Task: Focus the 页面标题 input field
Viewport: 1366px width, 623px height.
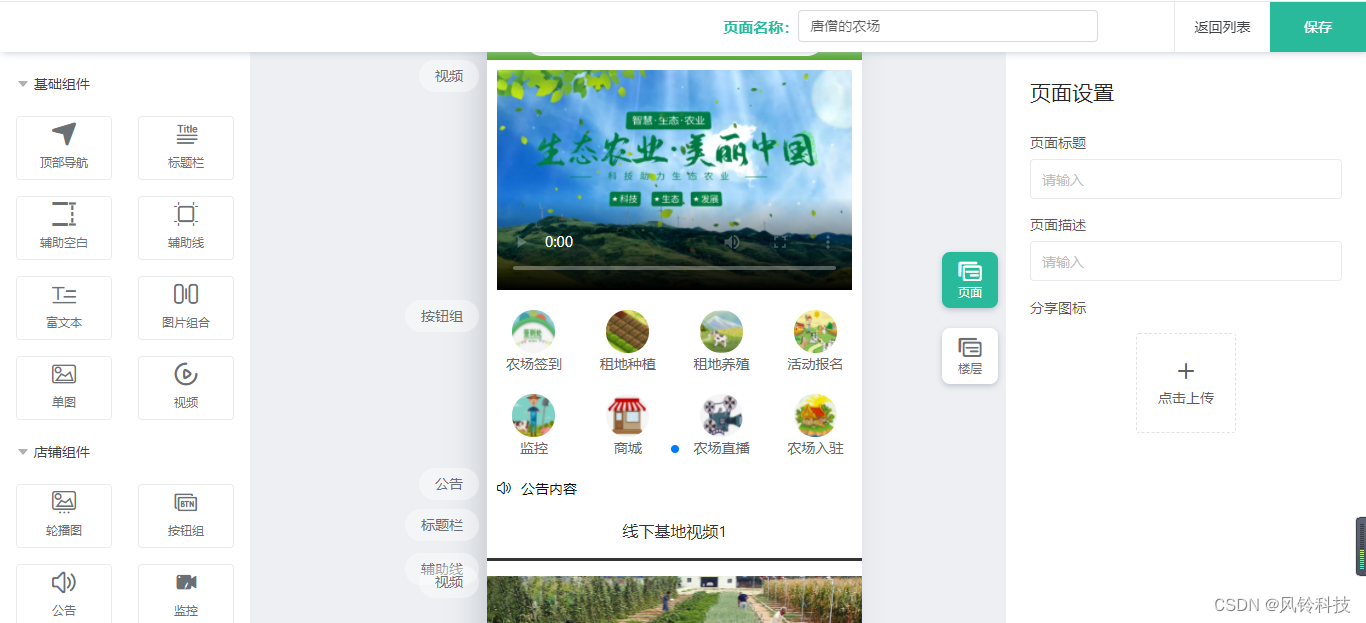Action: tap(1186, 179)
